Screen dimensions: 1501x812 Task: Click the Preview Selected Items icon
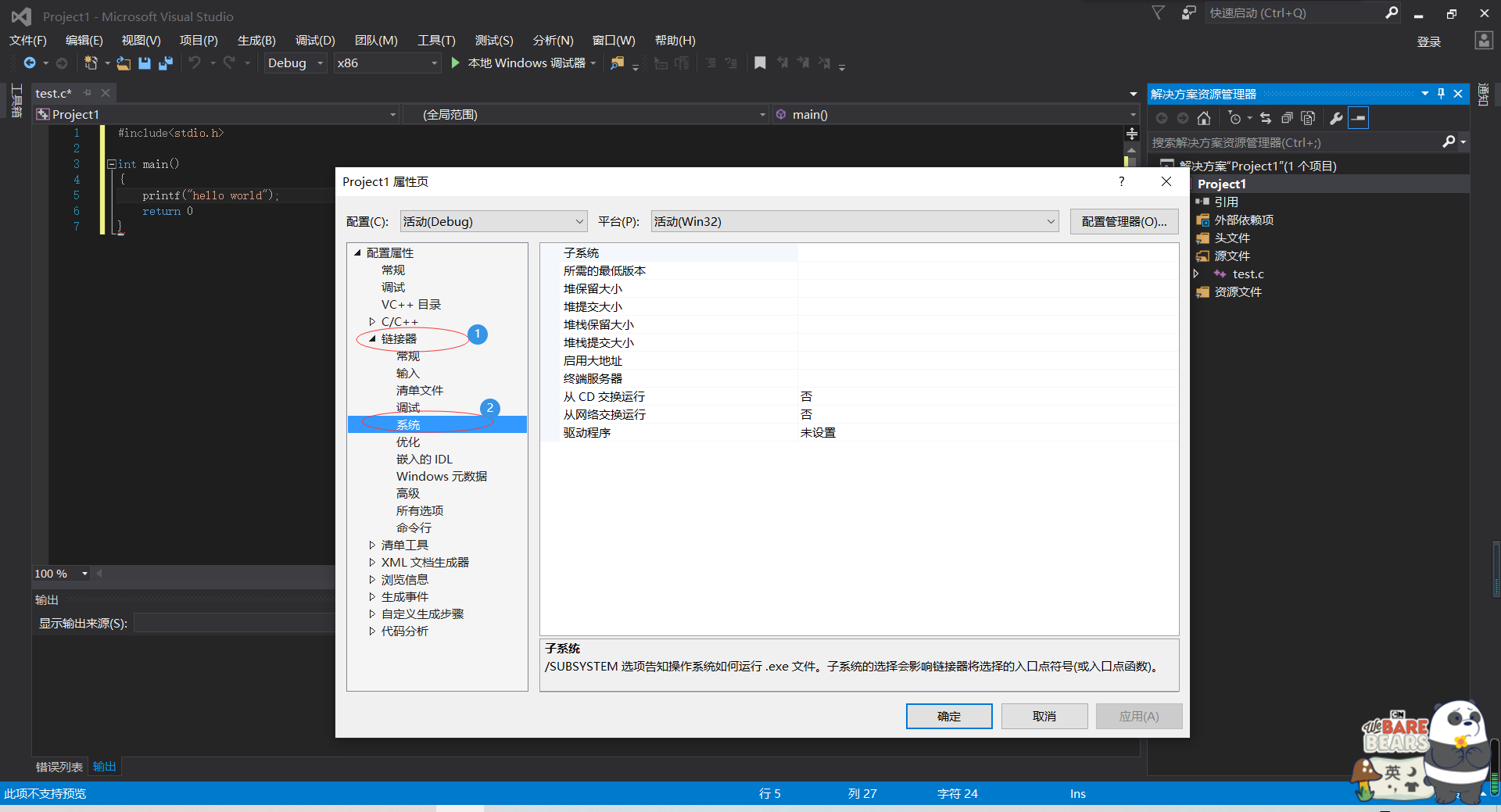point(1359,118)
